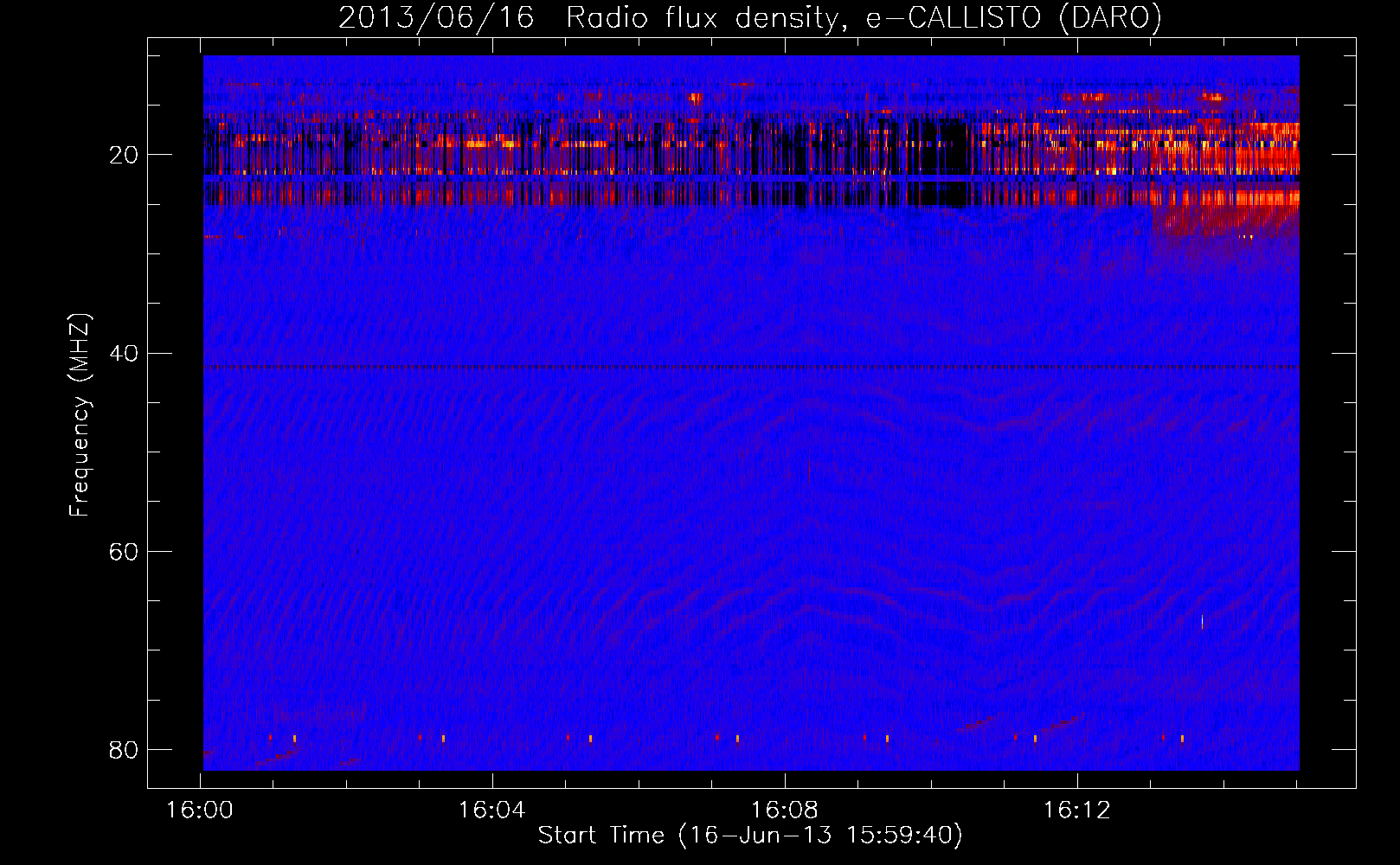The image size is (1400, 865).
Task: Click the '80' frequency tick label
Action: point(124,749)
